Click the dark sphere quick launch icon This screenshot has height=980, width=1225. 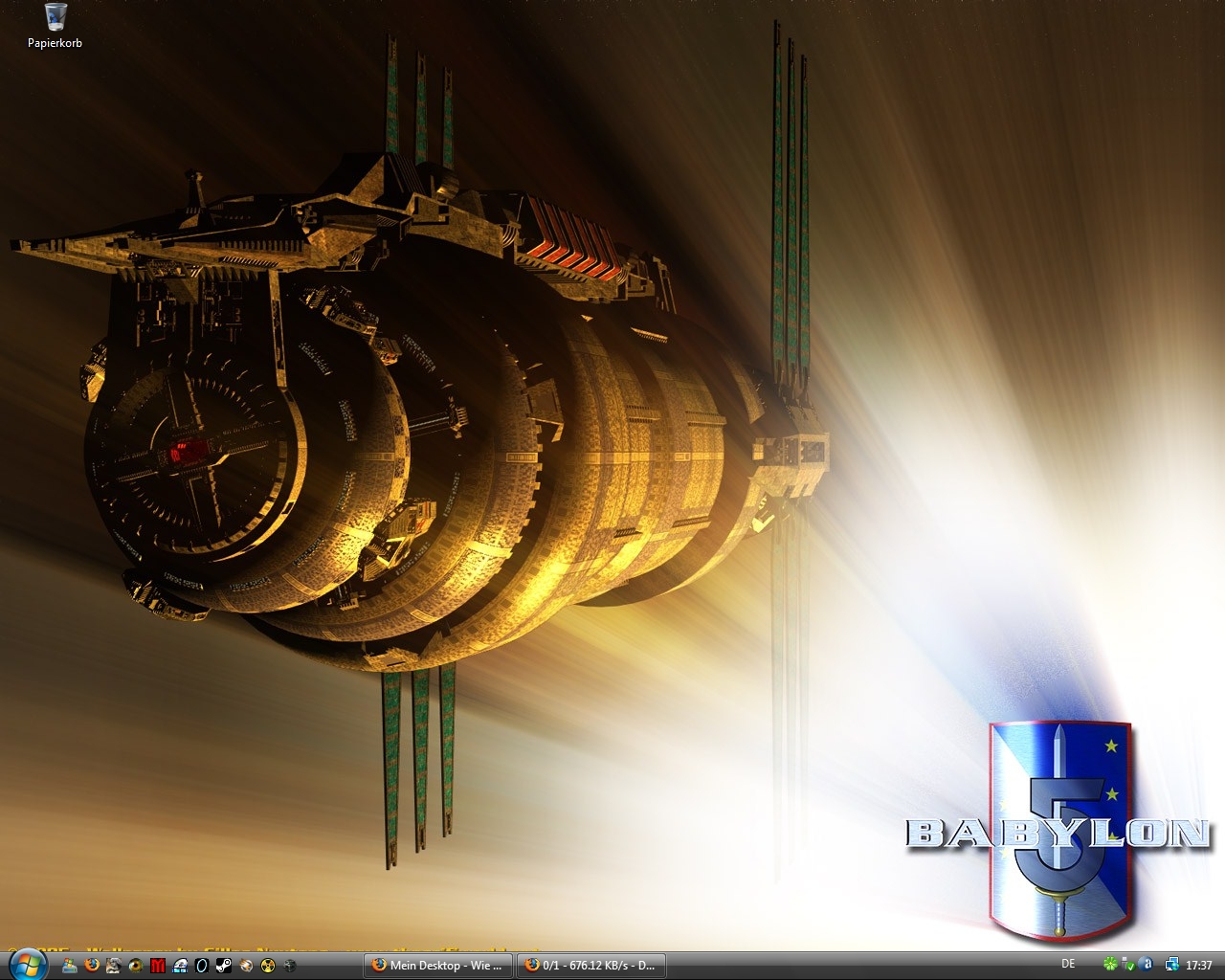coord(290,966)
